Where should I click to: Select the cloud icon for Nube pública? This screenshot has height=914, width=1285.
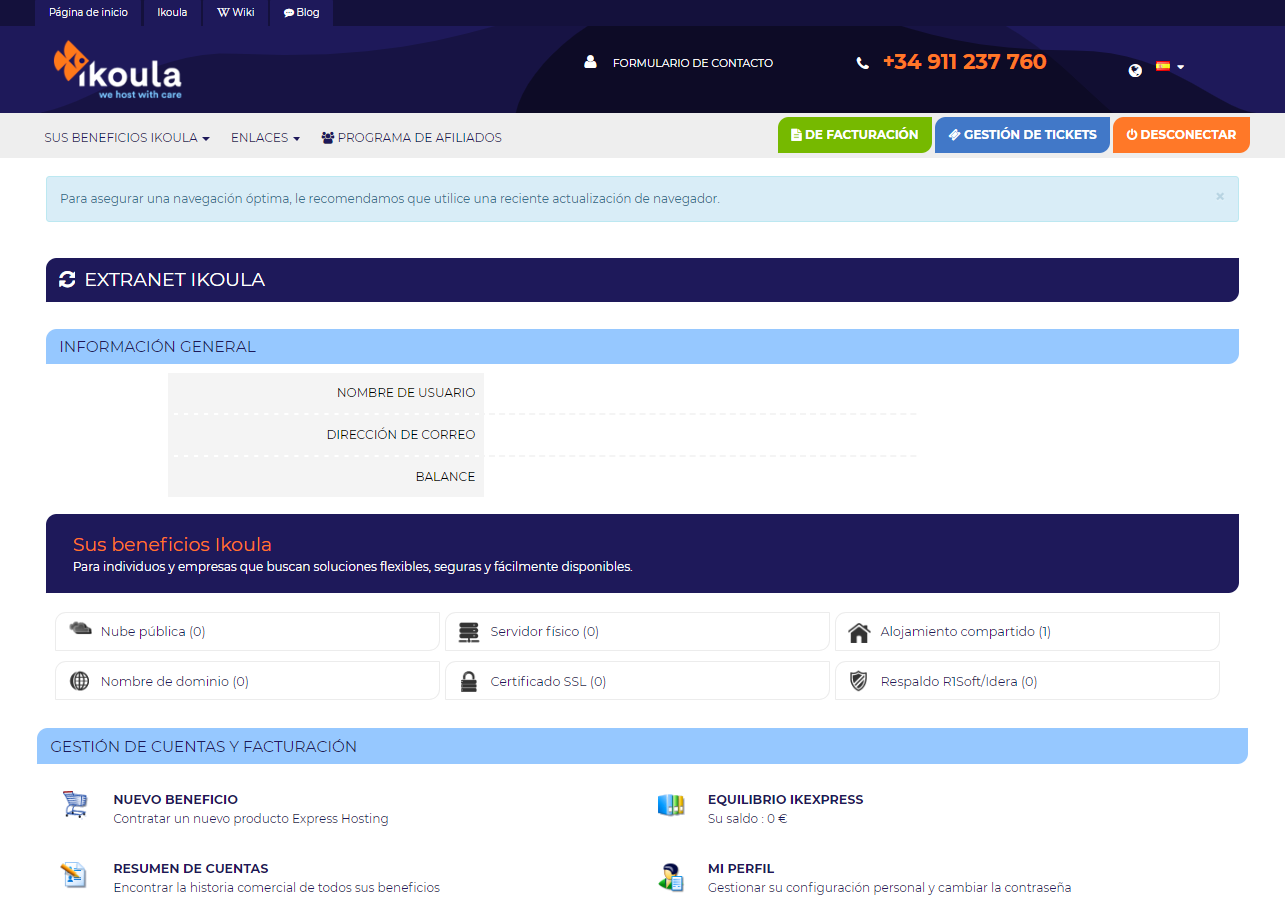point(78,630)
